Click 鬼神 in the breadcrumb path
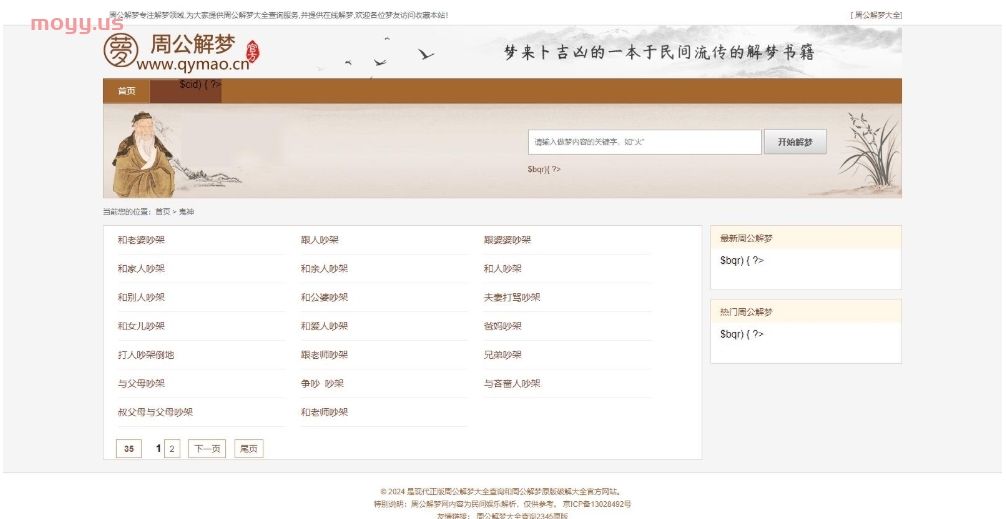 pyautogui.click(x=186, y=212)
